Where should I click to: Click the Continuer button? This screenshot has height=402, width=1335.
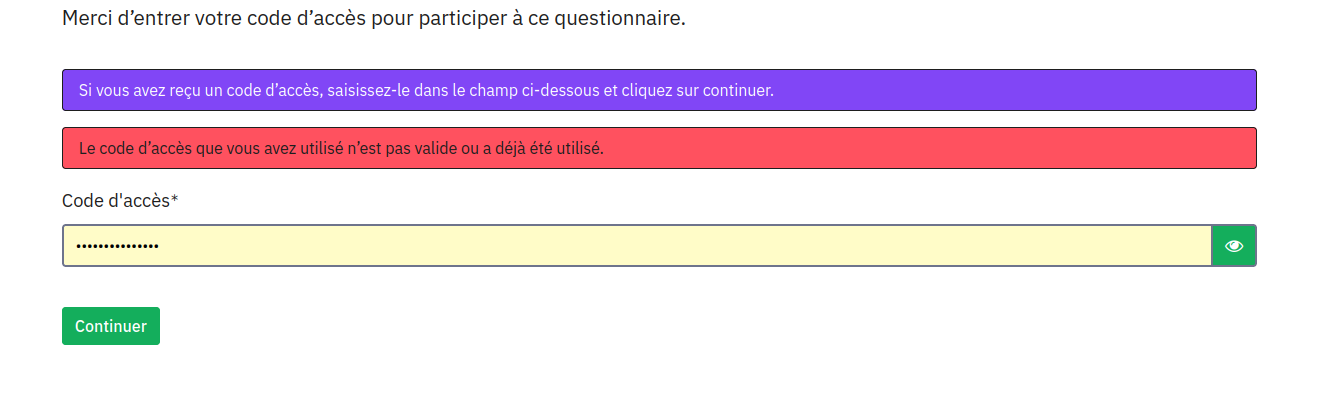pos(111,326)
